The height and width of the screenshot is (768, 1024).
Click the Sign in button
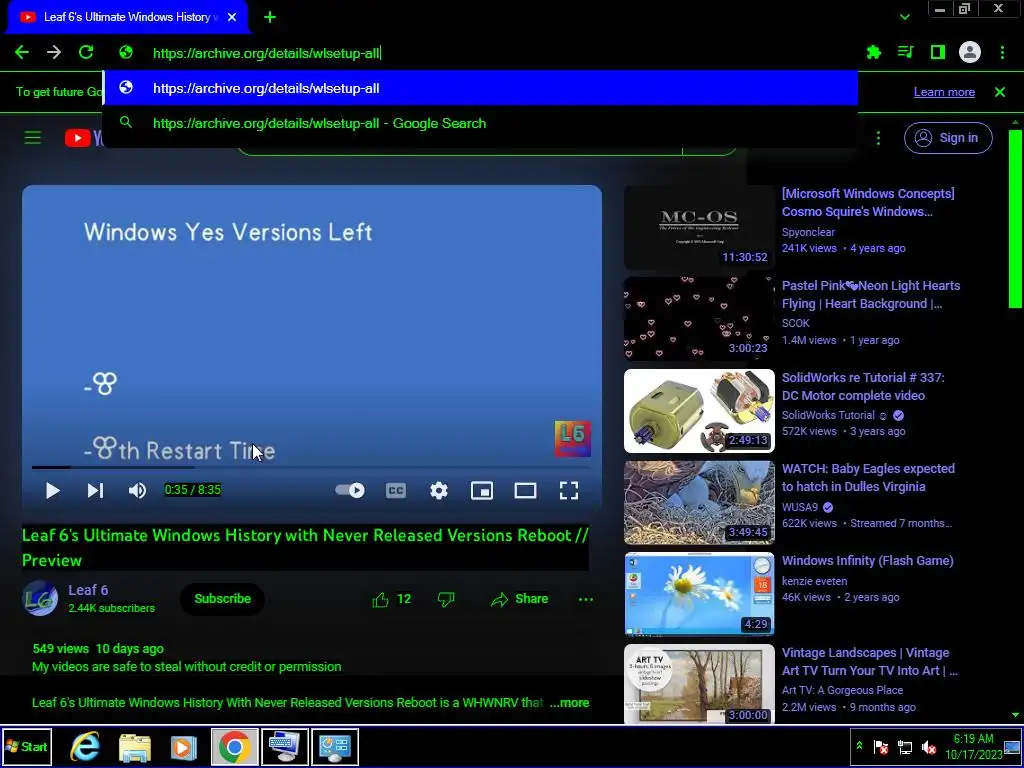tap(948, 138)
